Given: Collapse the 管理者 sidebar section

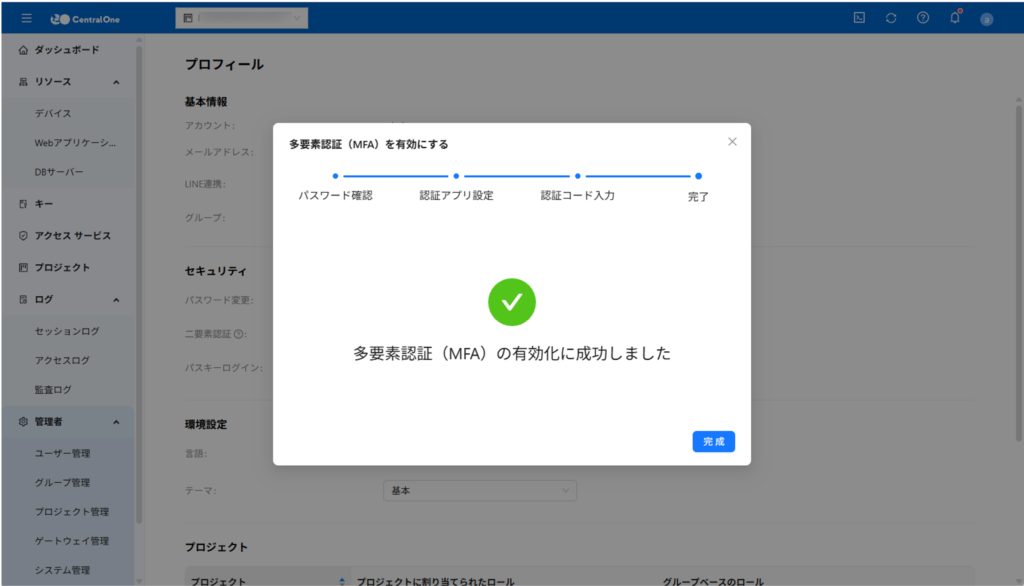Looking at the screenshot, I should (x=116, y=422).
